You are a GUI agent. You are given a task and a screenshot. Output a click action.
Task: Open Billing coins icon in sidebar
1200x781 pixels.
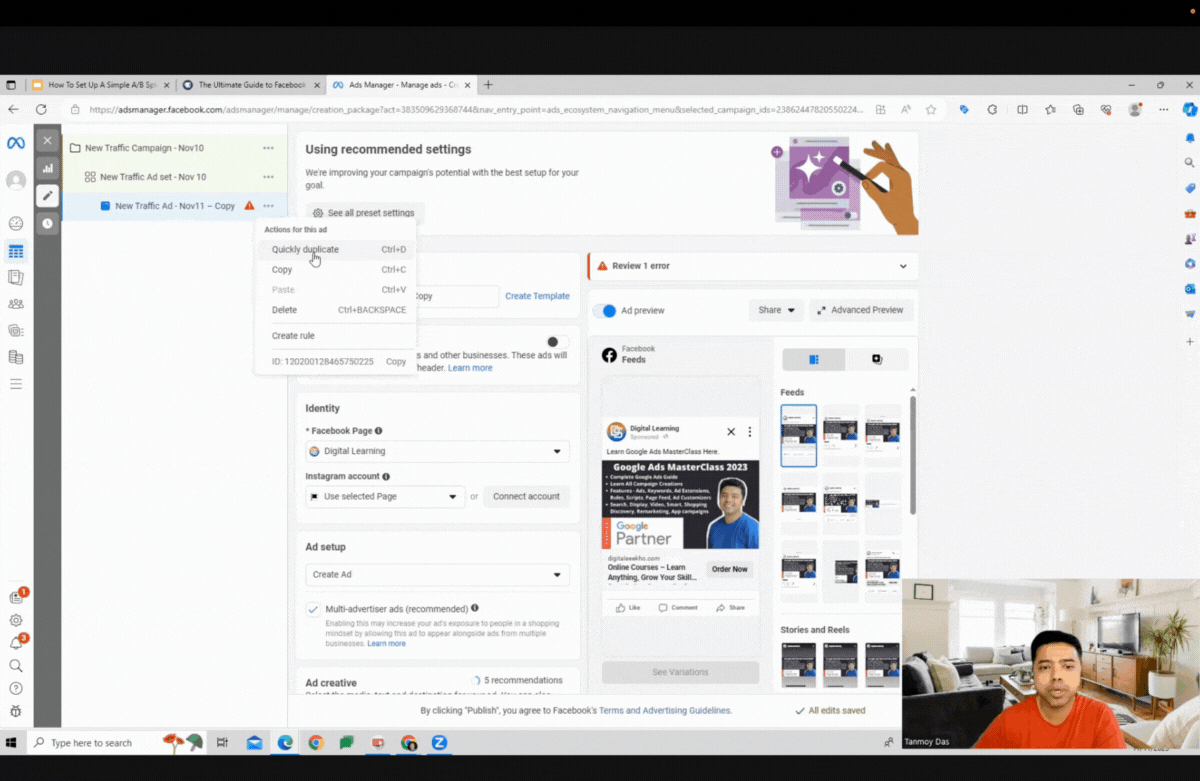tap(16, 357)
